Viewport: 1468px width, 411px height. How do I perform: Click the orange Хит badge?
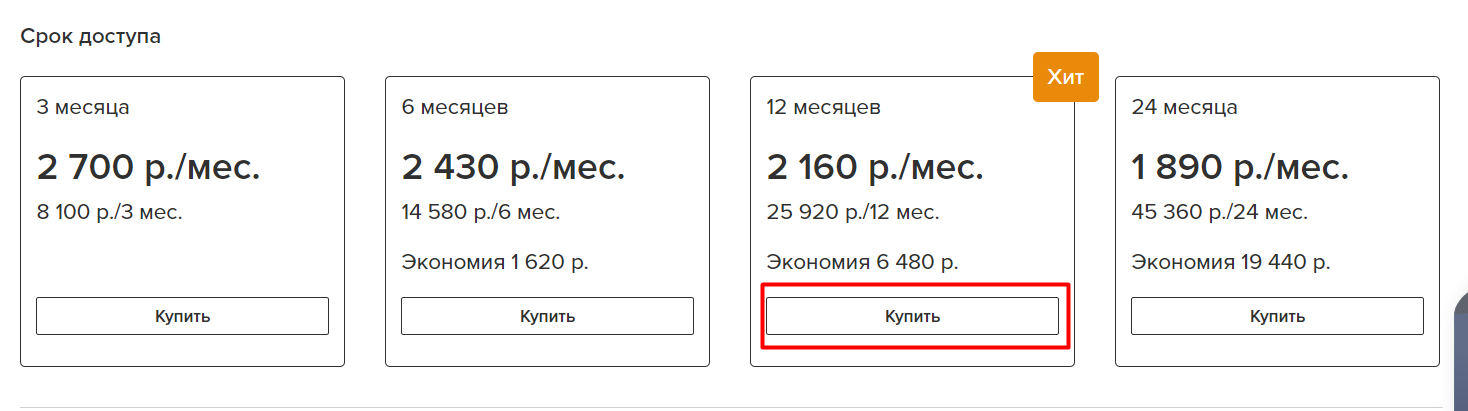click(1066, 77)
